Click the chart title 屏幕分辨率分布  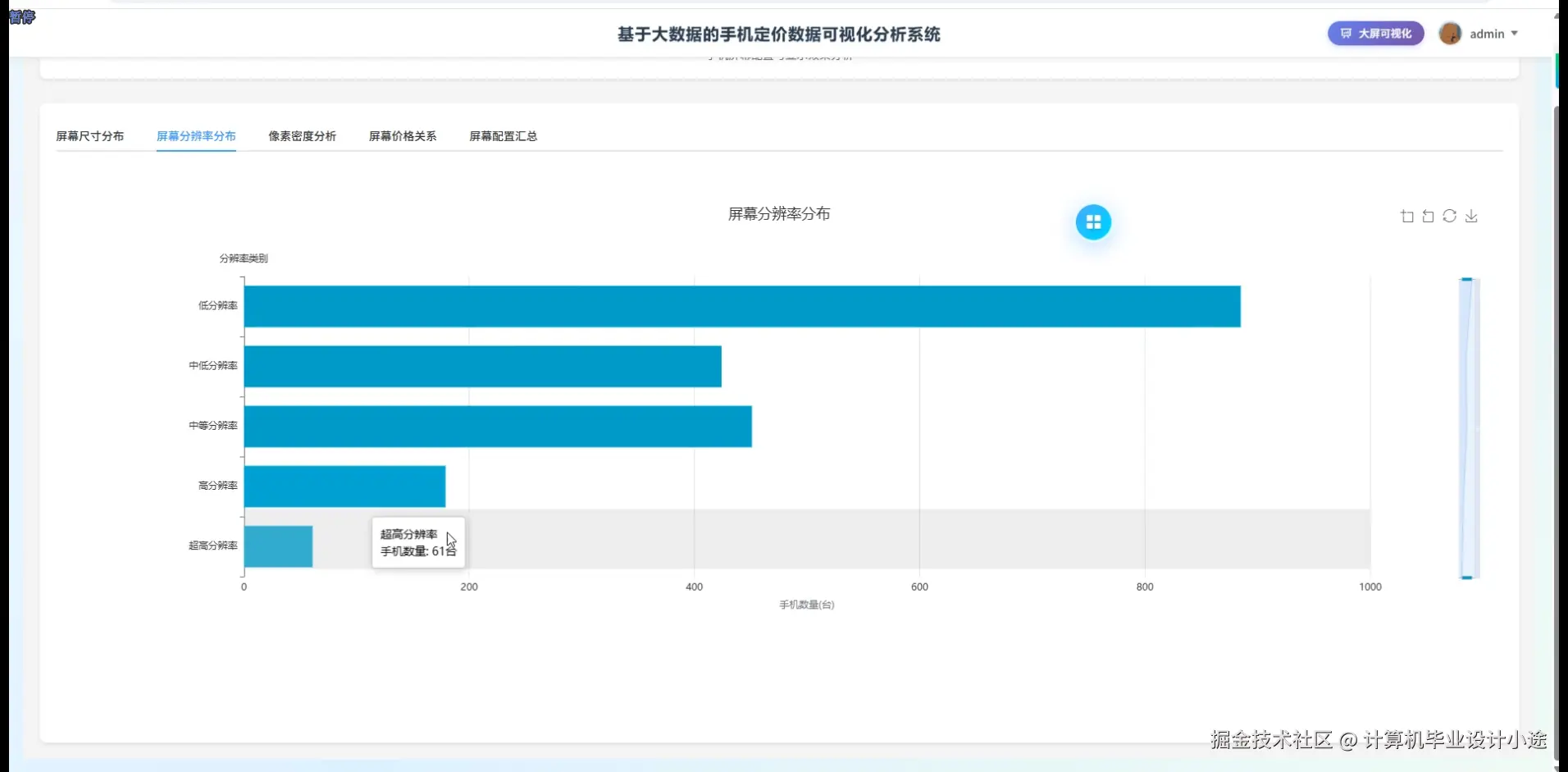point(779,214)
